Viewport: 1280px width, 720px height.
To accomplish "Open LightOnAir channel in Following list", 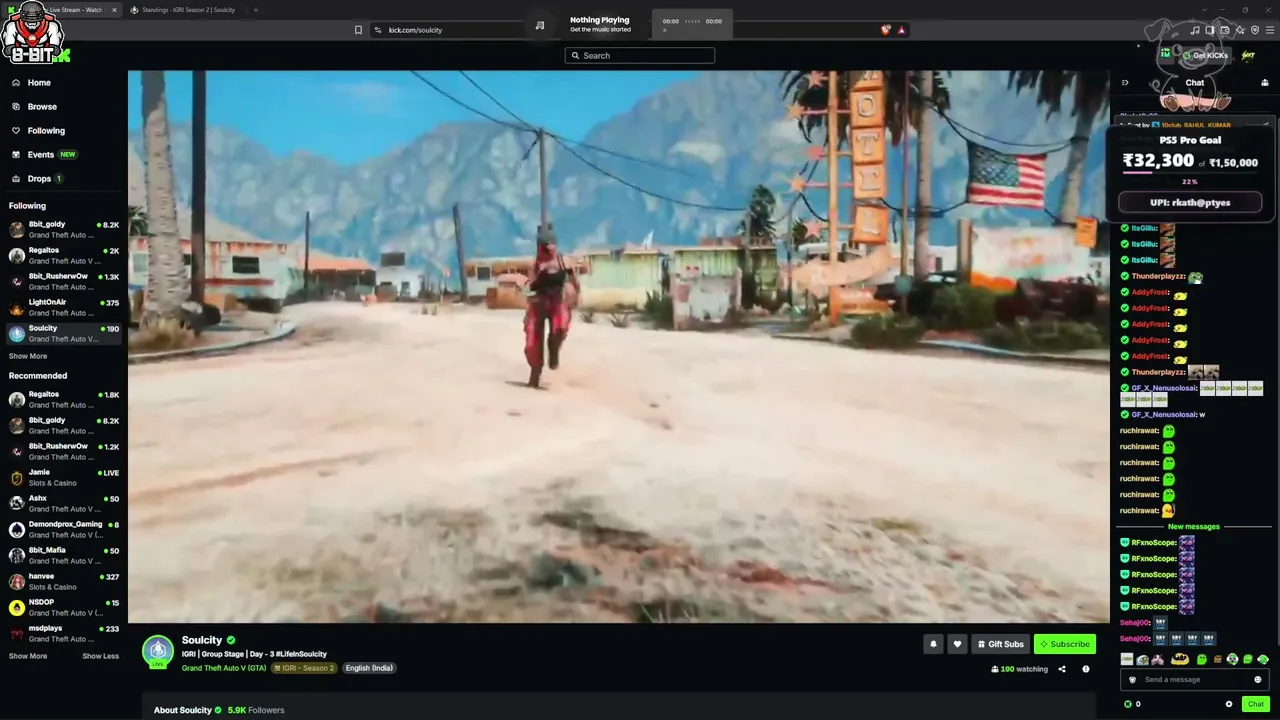I will (x=64, y=307).
